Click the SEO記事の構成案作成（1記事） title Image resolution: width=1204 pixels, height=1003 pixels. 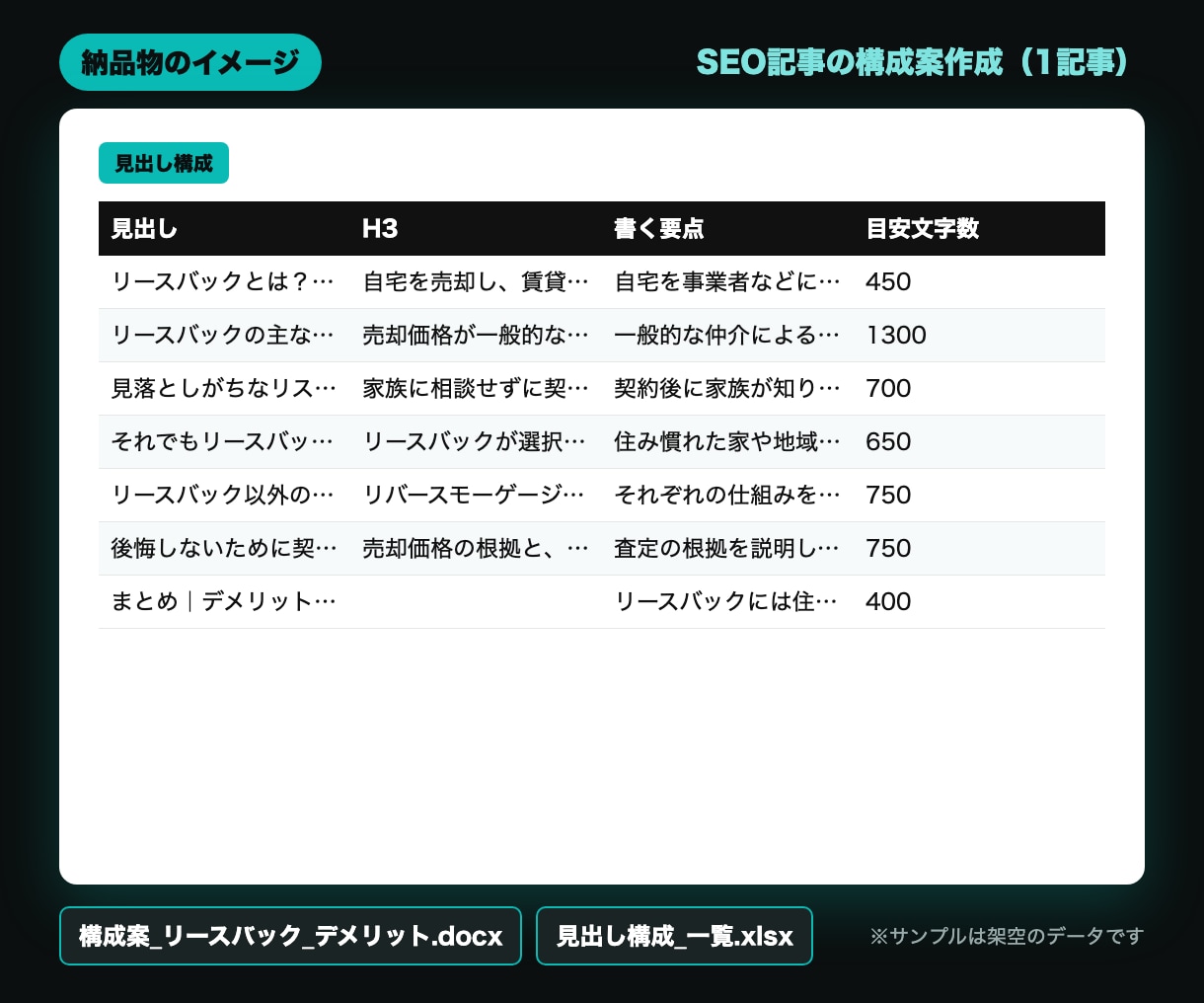[x=913, y=62]
